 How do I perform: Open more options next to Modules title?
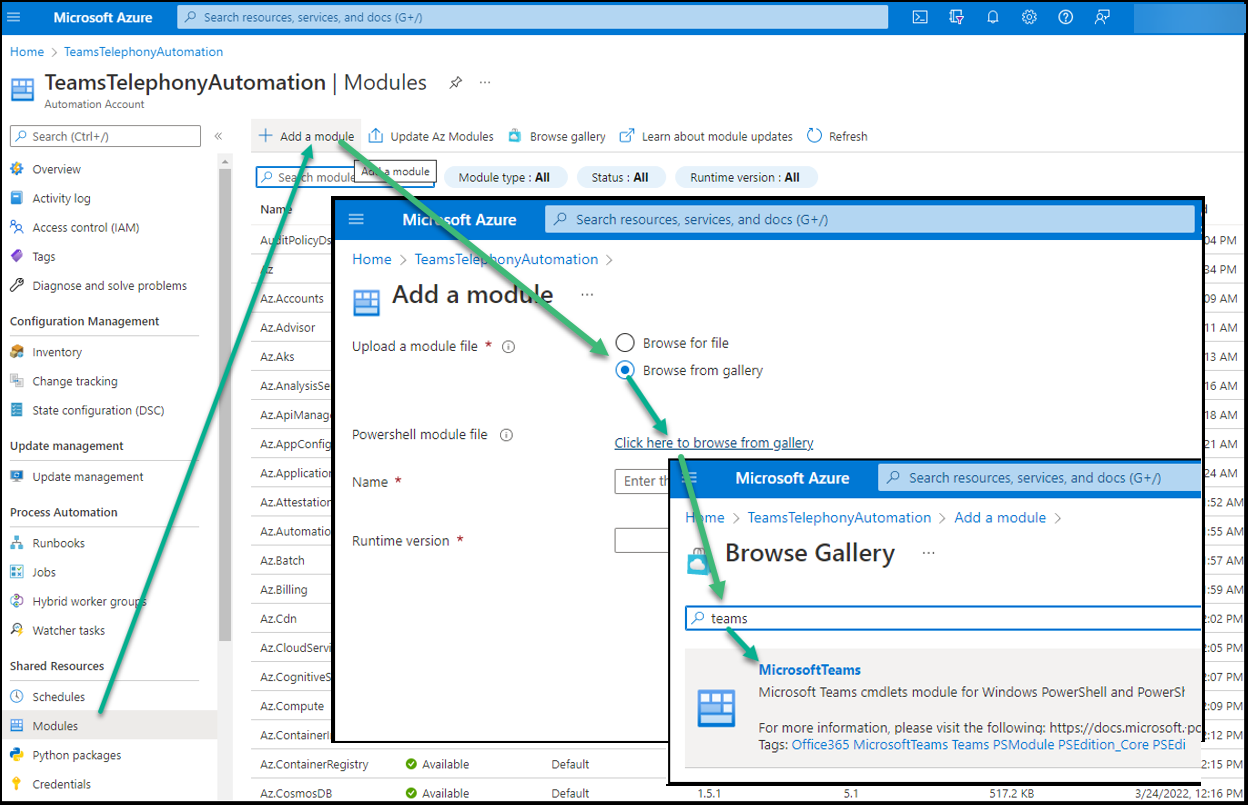click(x=485, y=83)
